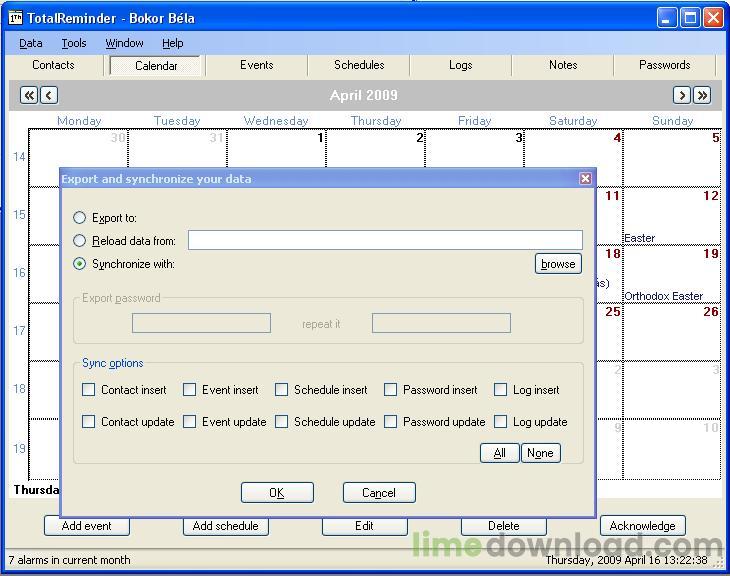The image size is (730, 576).
Task: Click the '7 alarms in current month' status
Action: (69, 560)
